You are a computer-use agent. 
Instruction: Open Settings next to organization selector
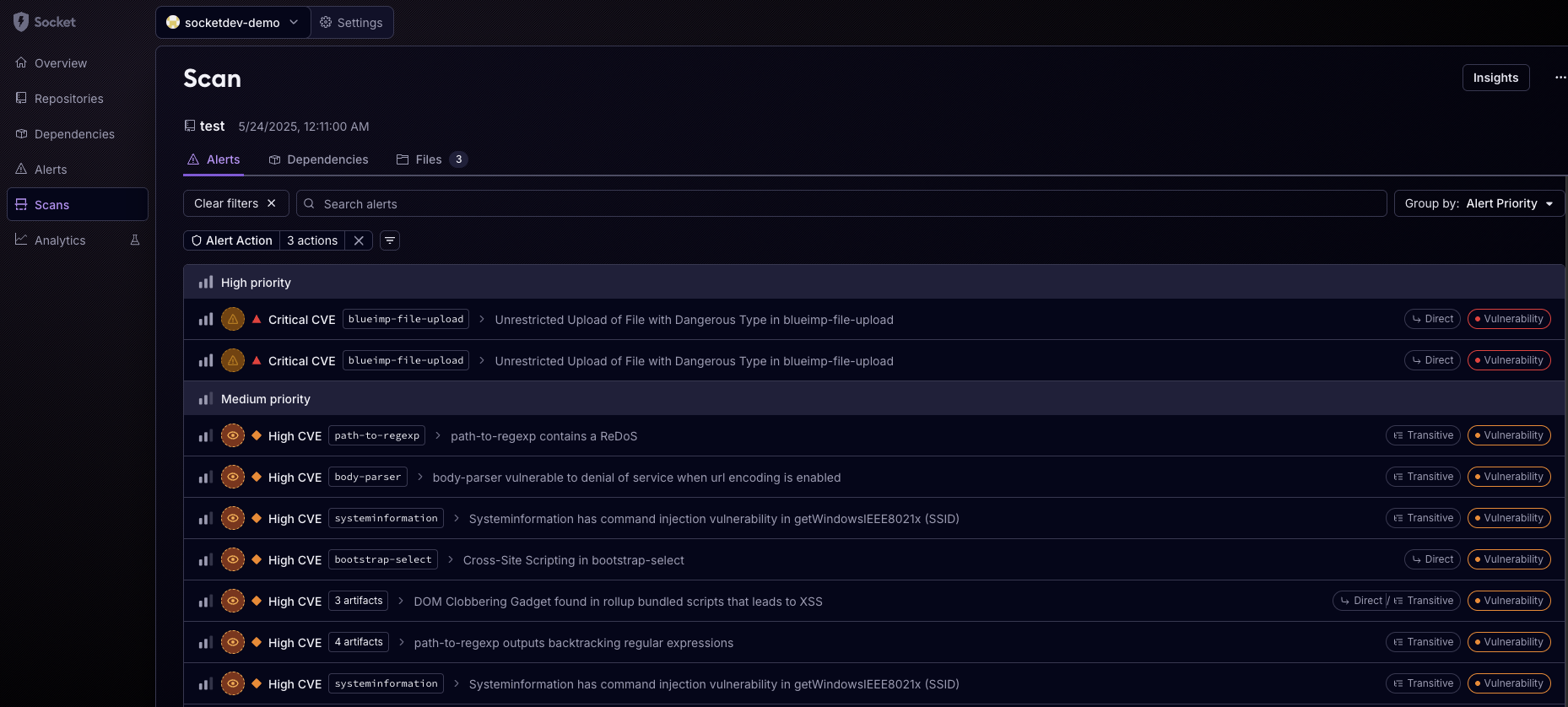tap(352, 23)
